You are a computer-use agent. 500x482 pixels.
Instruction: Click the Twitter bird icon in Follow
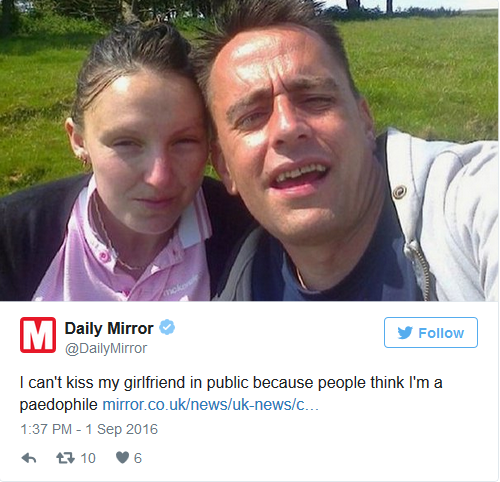point(405,333)
